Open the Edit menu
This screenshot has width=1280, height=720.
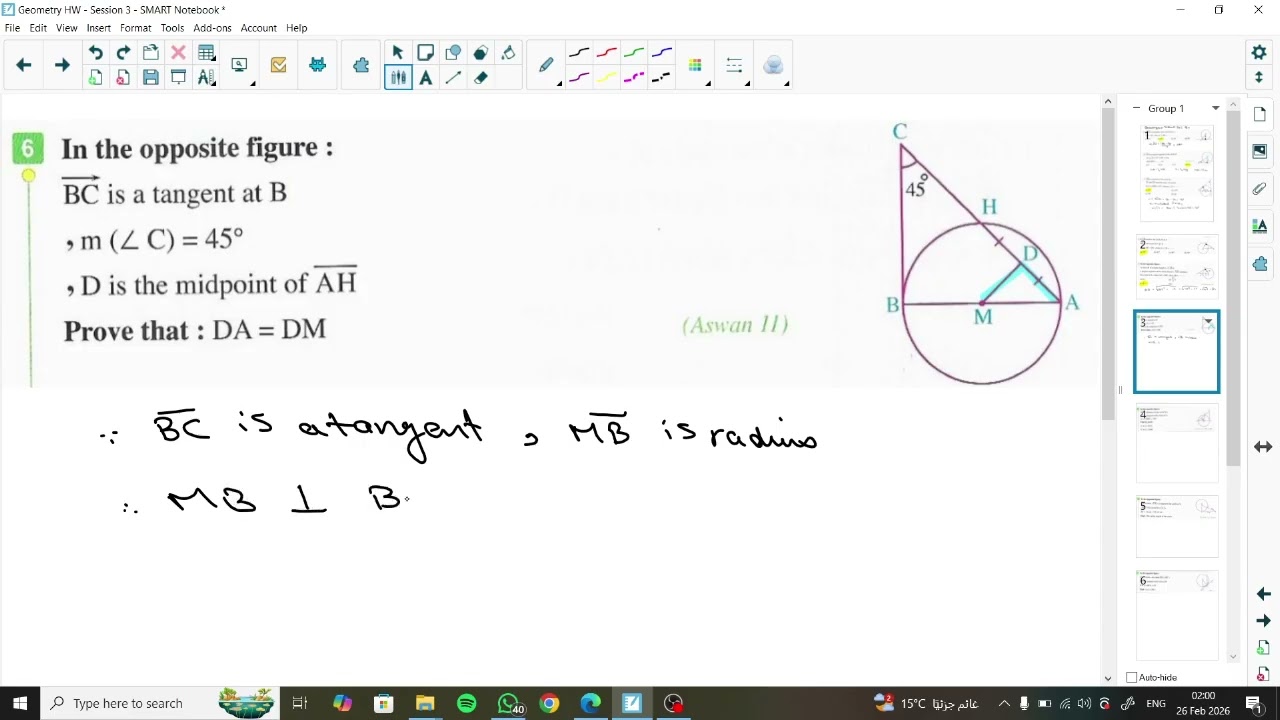point(38,28)
